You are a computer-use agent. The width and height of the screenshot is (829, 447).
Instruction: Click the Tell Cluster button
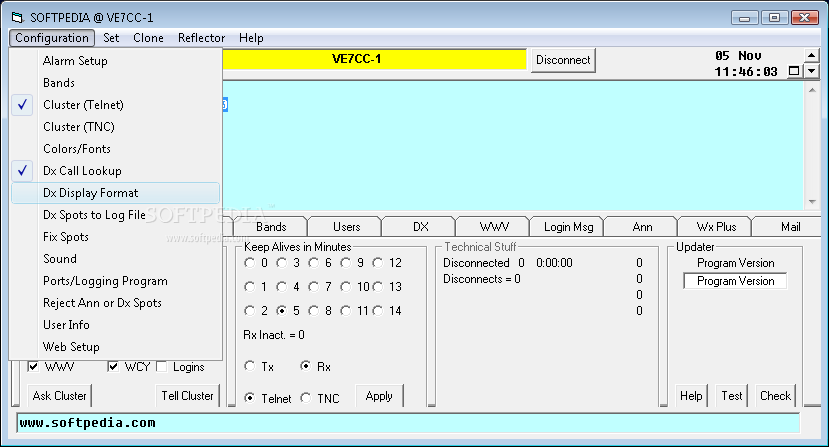coord(187,396)
